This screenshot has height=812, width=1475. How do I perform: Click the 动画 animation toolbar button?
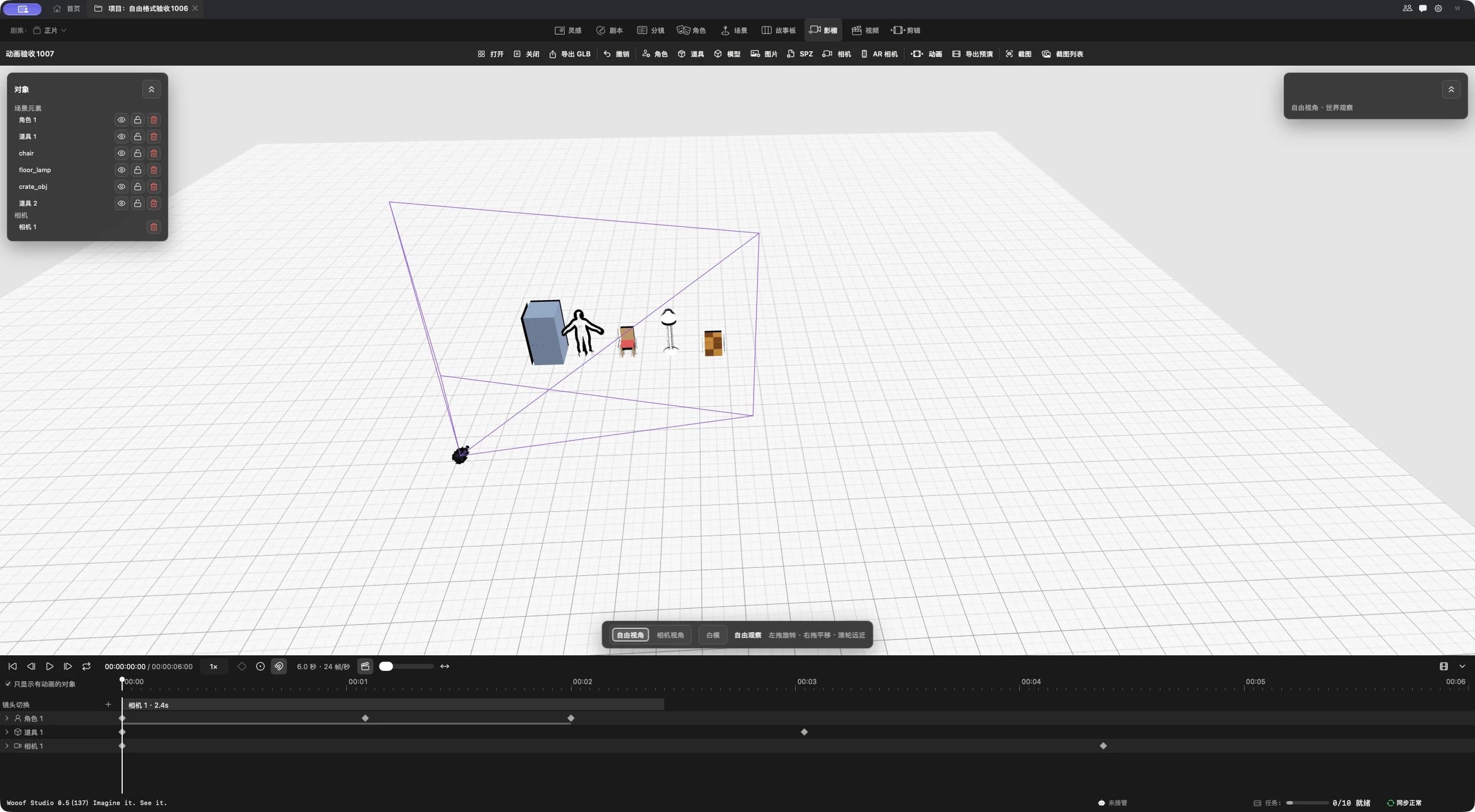pyautogui.click(x=926, y=54)
